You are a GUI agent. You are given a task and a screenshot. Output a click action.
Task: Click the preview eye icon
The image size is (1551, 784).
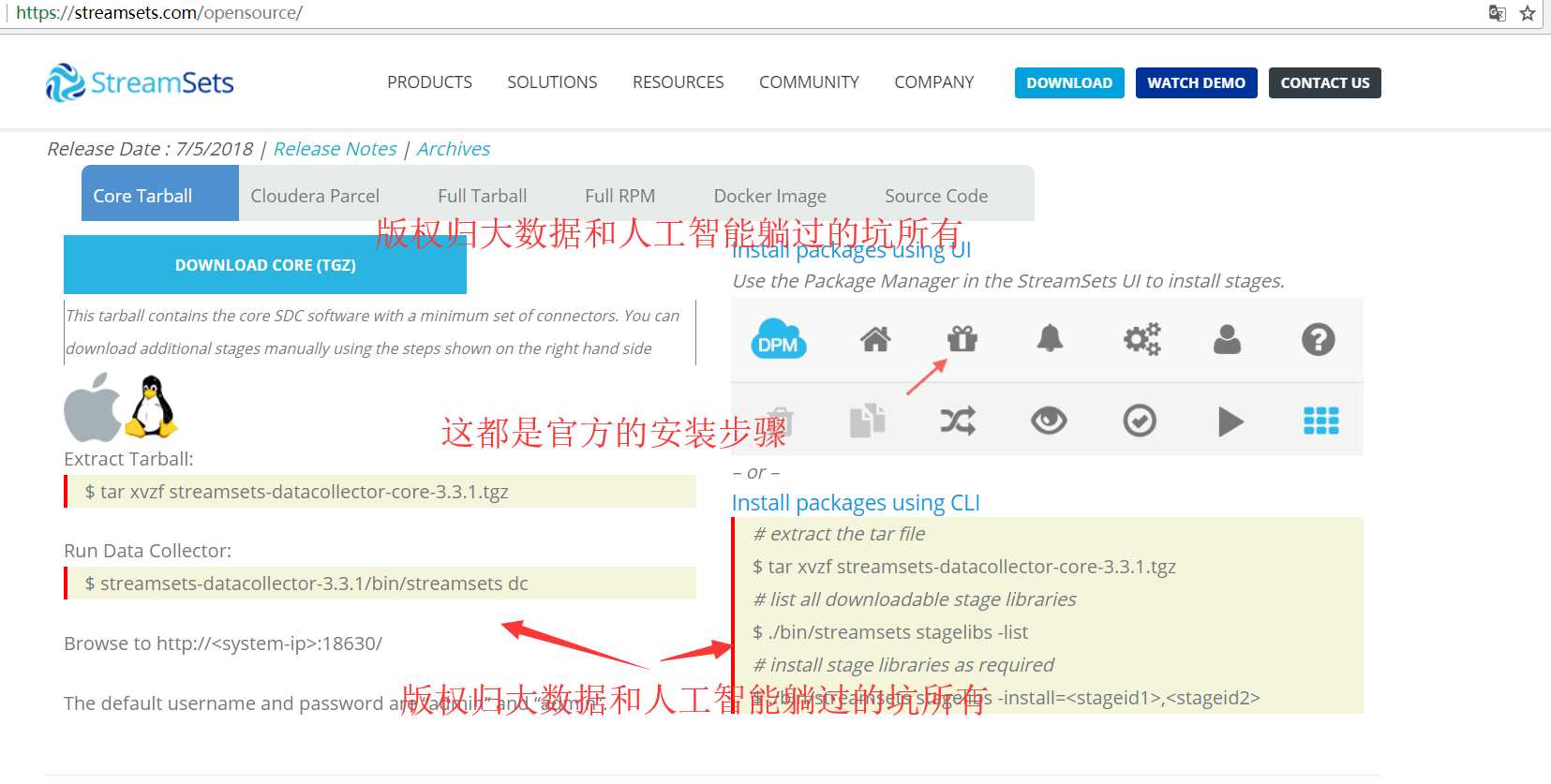click(x=1049, y=421)
